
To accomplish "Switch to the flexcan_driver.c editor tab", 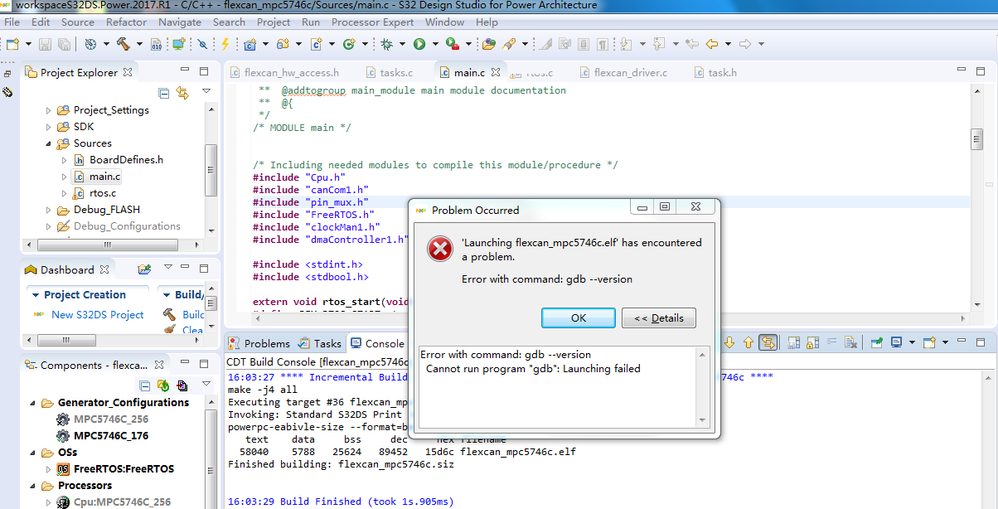I will tap(624, 73).
